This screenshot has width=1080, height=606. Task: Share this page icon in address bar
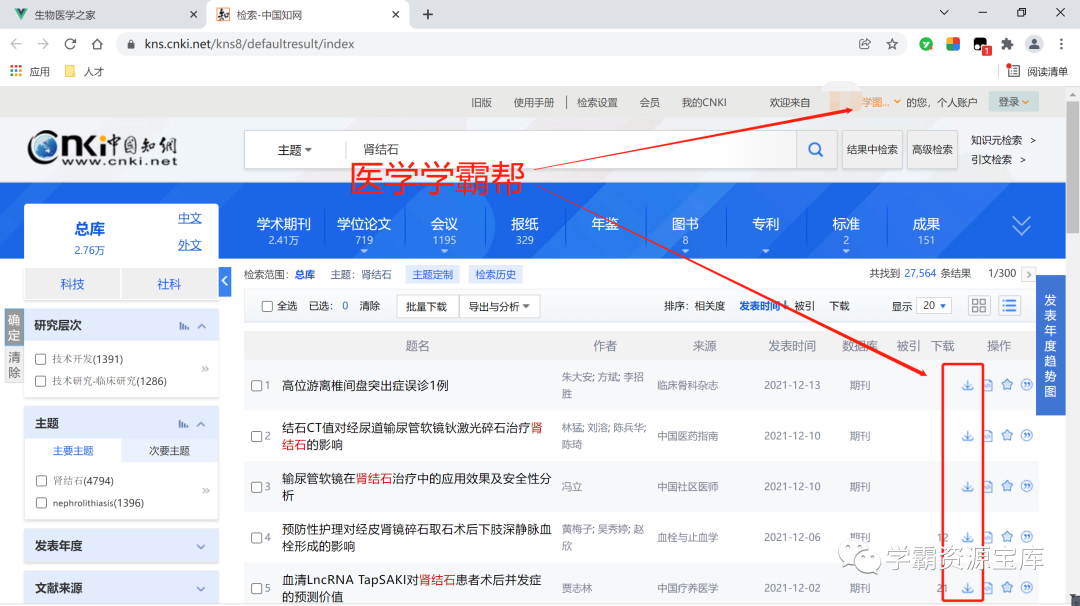coord(864,44)
